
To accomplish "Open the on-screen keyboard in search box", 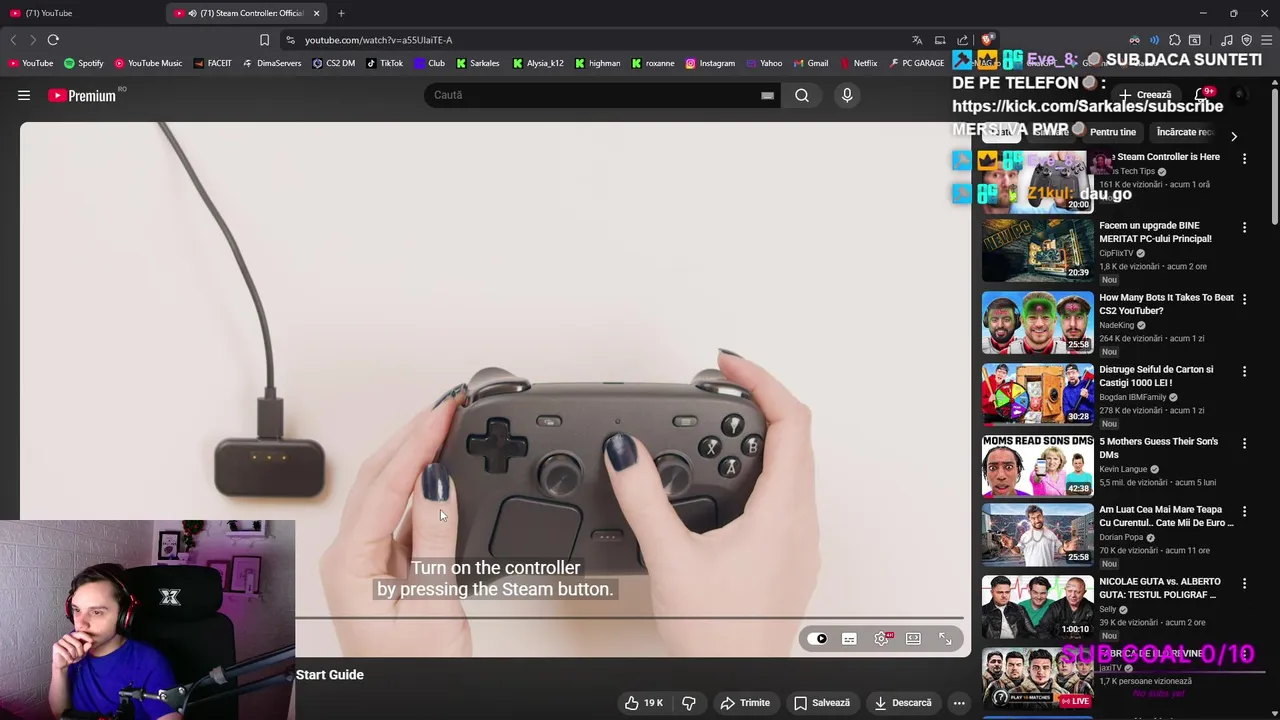I will click(767, 96).
